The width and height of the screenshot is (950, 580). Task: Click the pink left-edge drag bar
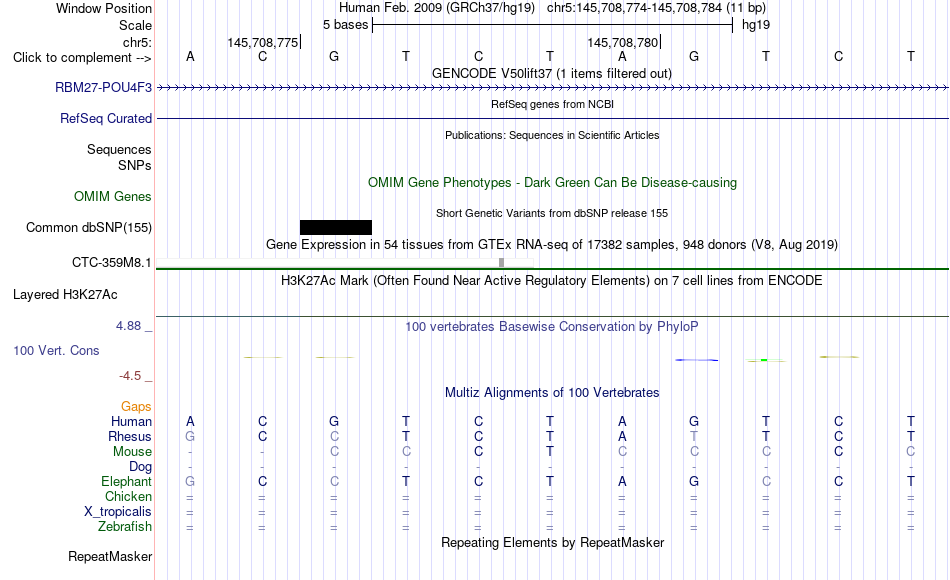click(154, 290)
